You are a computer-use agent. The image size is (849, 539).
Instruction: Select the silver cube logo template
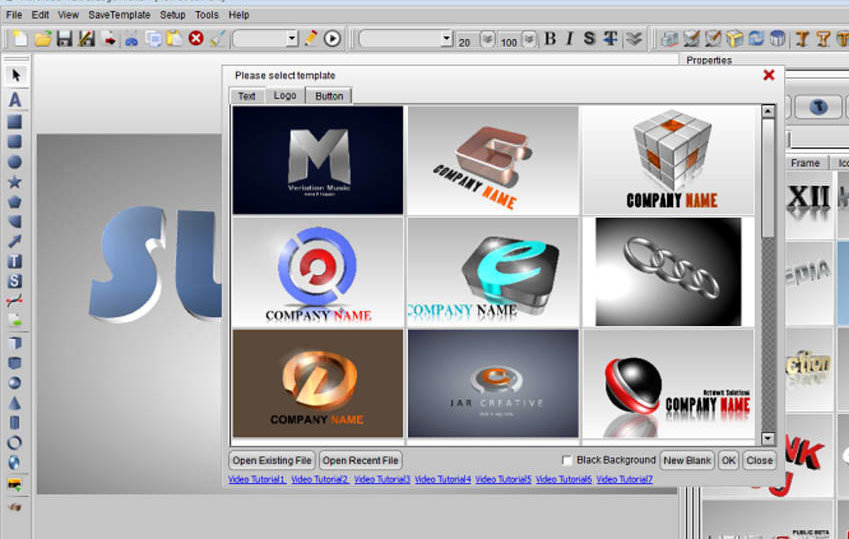[668, 160]
